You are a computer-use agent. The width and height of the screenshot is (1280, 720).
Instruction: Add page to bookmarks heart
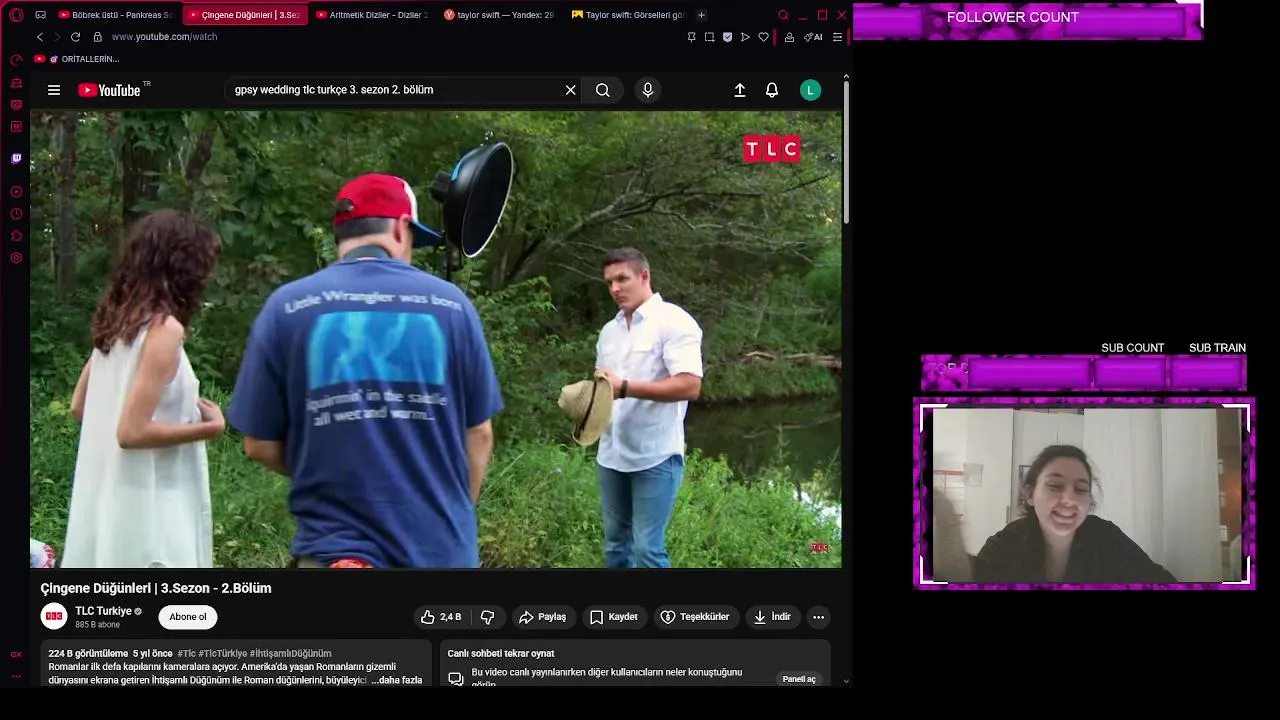tap(763, 37)
